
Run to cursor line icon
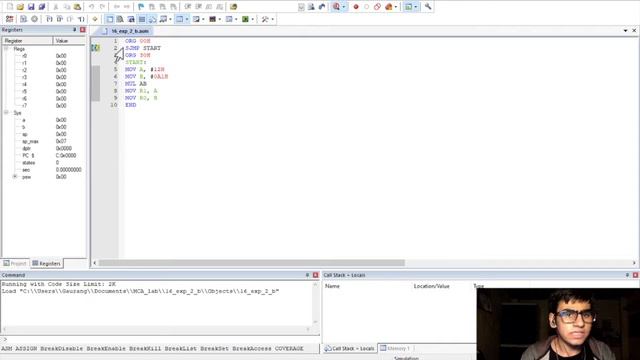[81, 19]
